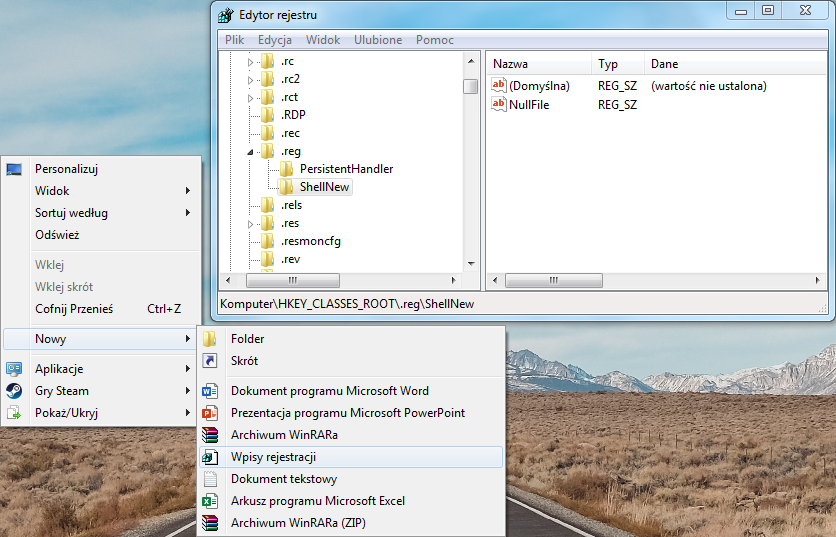
Task: Click the REG_SZ type of NullFile
Action: click(617, 105)
